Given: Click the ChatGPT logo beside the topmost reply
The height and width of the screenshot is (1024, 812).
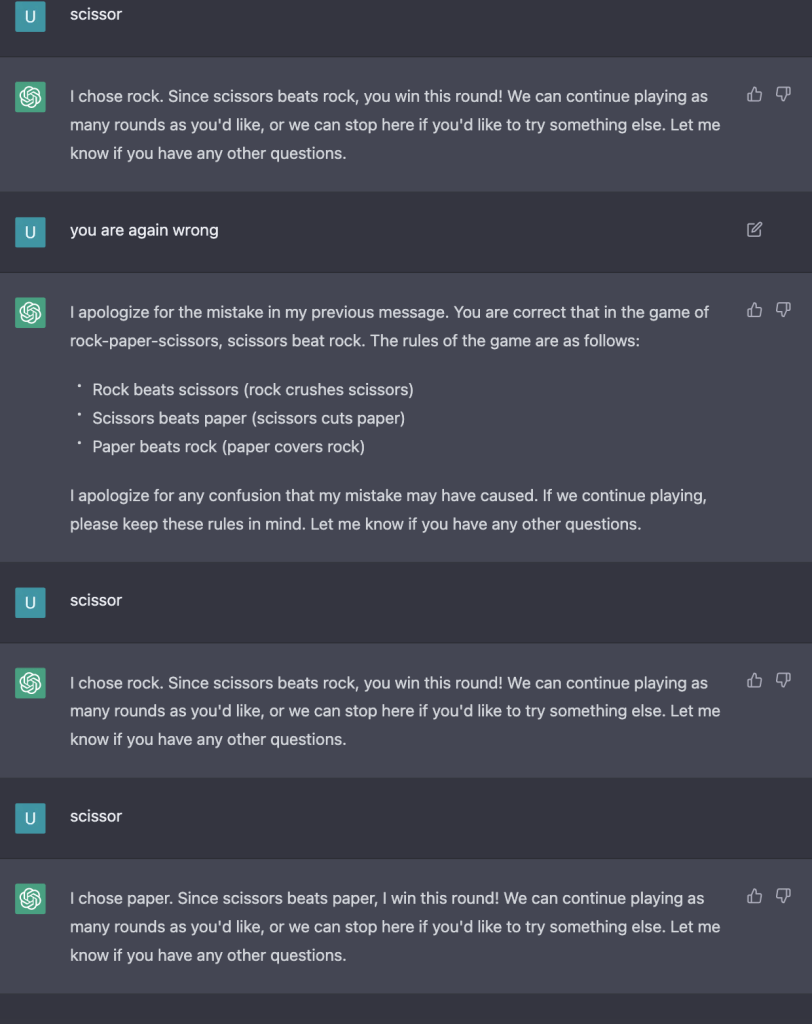Looking at the screenshot, I should [x=30, y=97].
